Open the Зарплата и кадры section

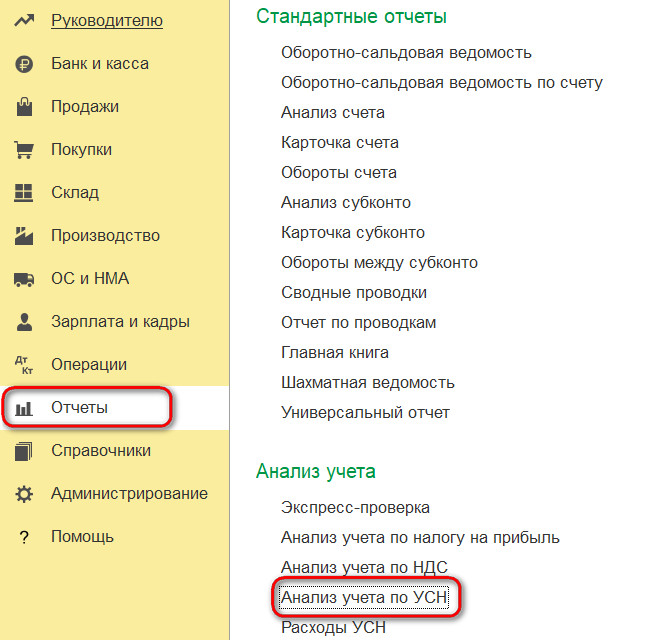(x=120, y=322)
